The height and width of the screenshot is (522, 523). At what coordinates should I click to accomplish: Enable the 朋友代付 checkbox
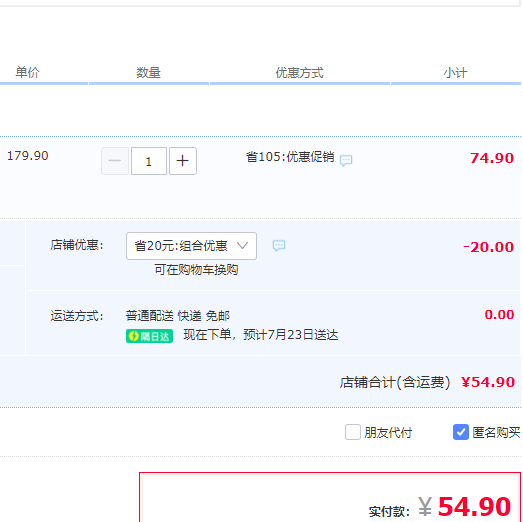click(353, 432)
